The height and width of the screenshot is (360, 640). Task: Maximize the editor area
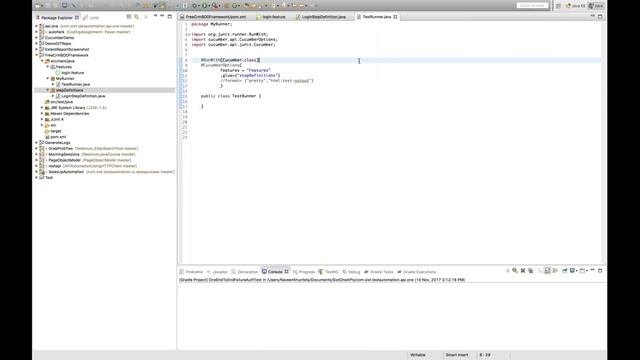tap(600, 16)
